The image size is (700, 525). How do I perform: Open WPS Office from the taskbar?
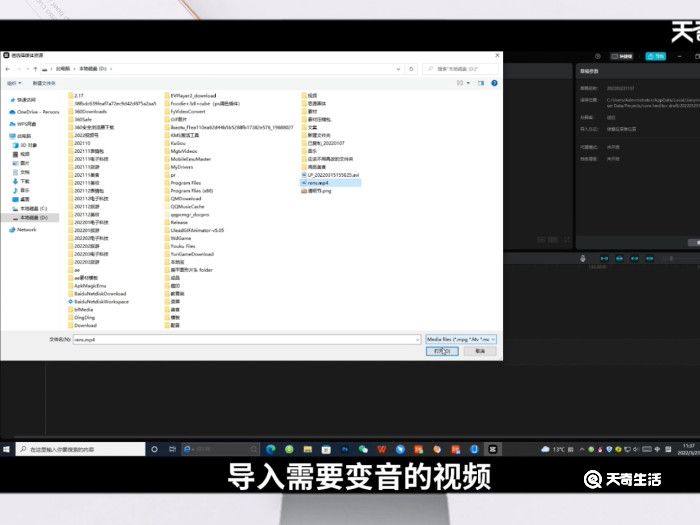click(x=382, y=449)
